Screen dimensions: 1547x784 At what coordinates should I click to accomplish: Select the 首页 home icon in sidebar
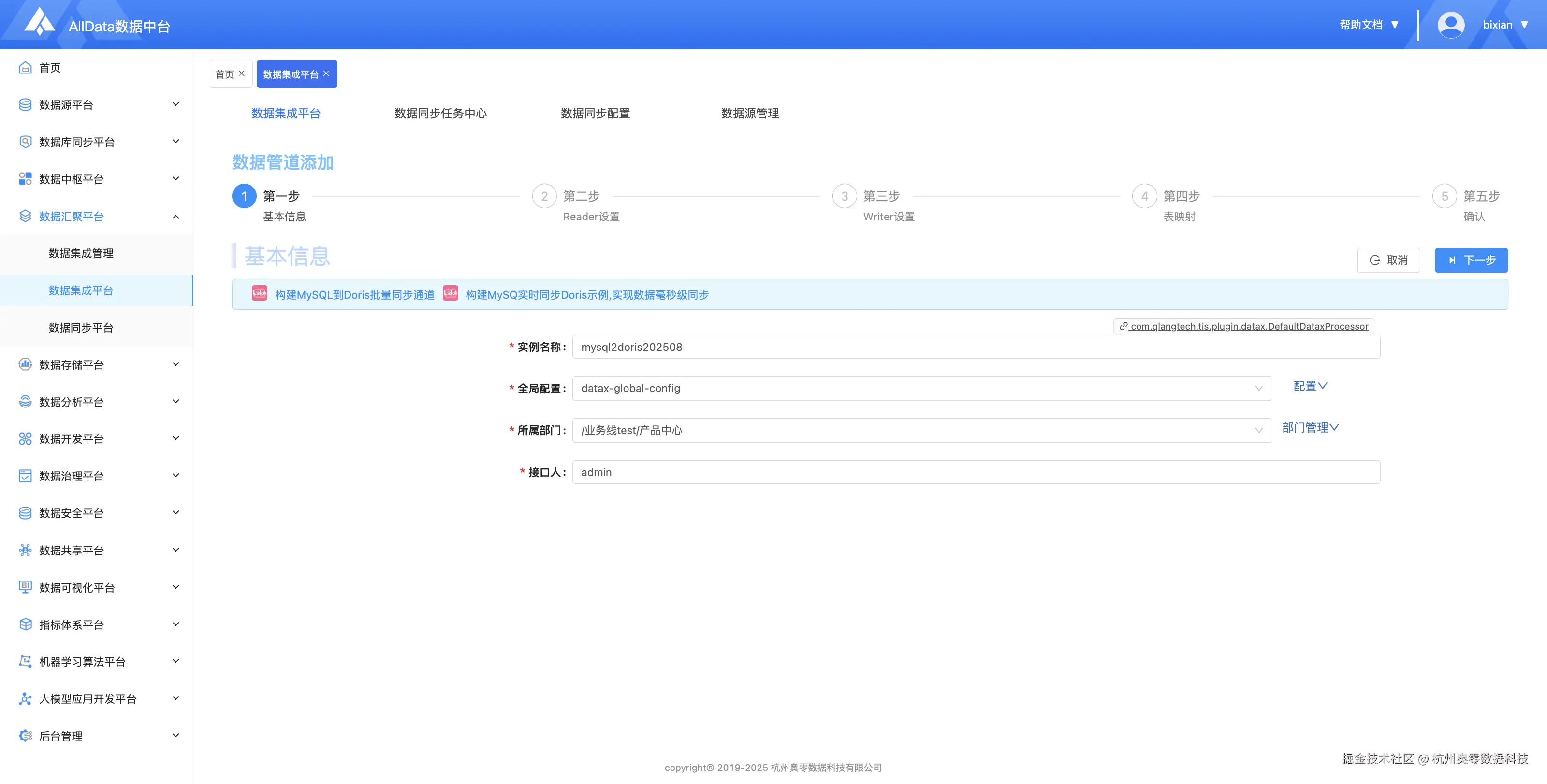(x=25, y=67)
